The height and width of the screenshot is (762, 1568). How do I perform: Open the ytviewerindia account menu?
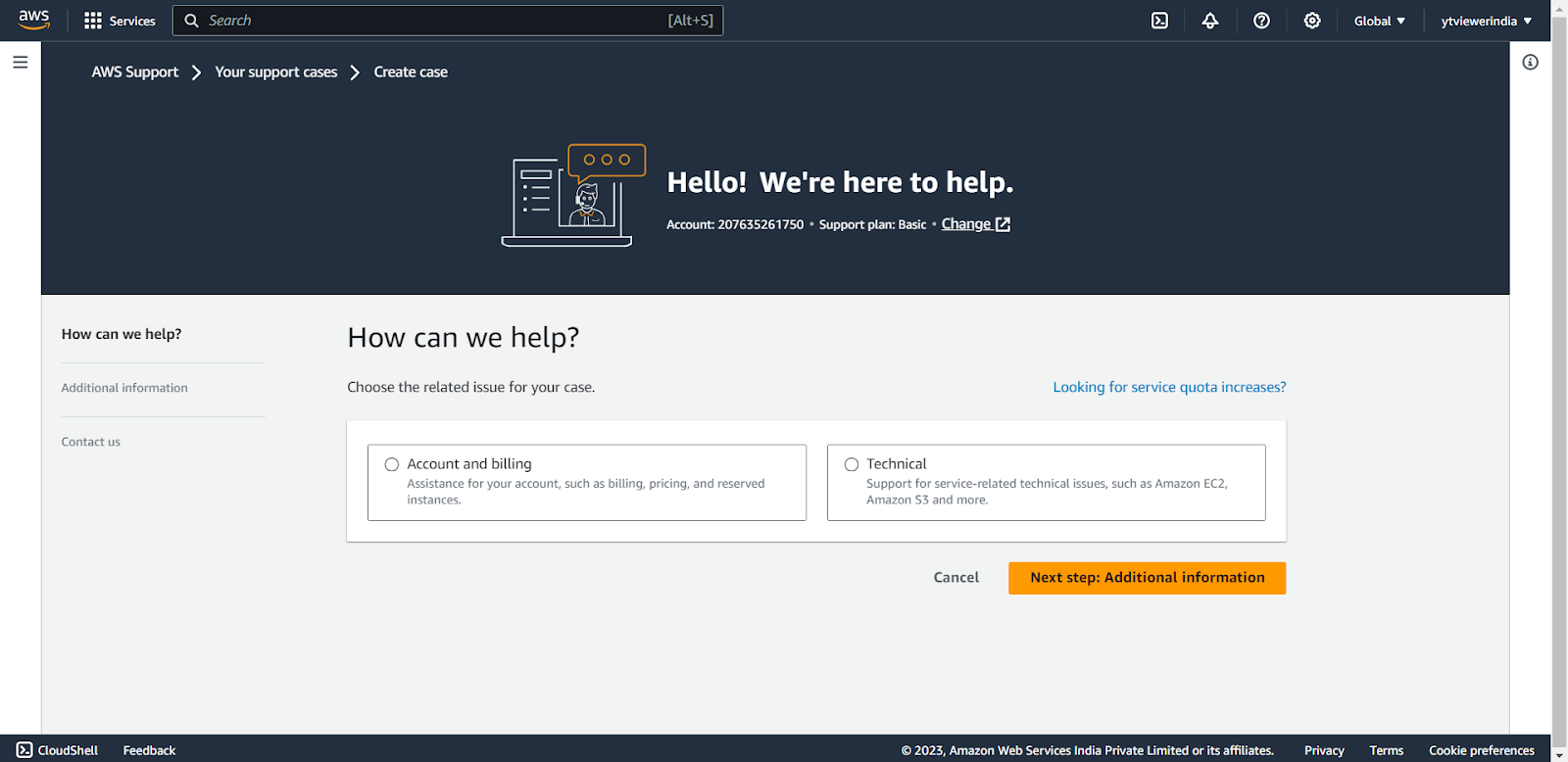pos(1486,21)
